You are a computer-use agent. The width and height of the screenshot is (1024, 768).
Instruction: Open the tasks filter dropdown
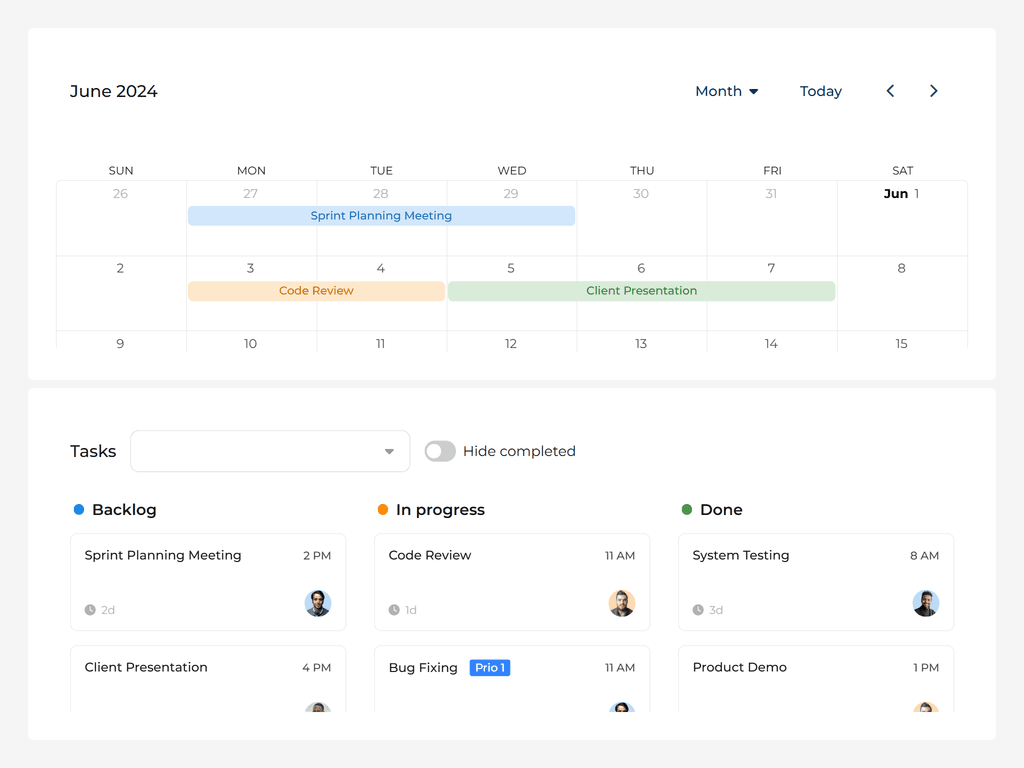coord(270,451)
